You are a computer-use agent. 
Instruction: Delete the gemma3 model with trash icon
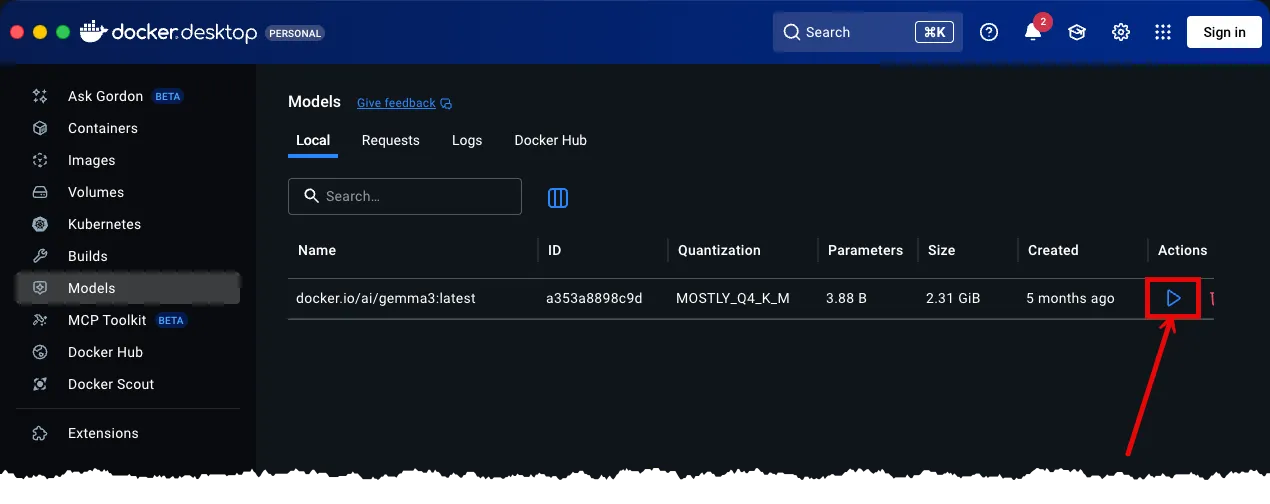point(1211,298)
